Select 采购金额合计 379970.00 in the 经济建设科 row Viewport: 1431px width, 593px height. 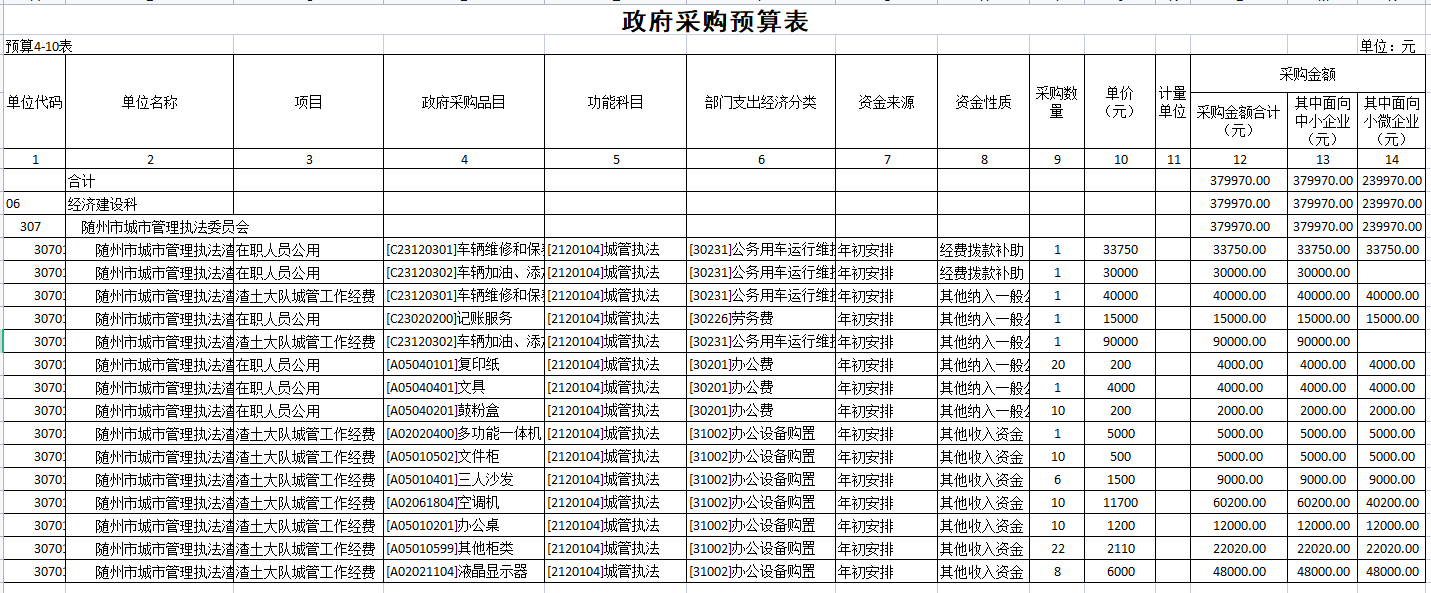click(x=1240, y=204)
